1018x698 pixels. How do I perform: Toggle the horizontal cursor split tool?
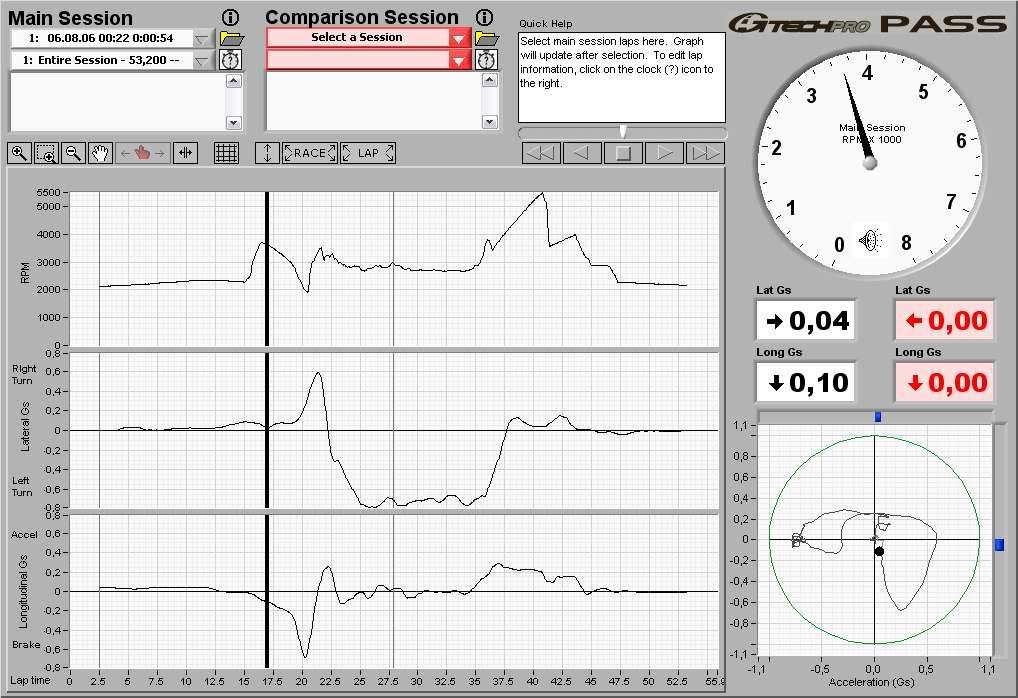coord(186,153)
